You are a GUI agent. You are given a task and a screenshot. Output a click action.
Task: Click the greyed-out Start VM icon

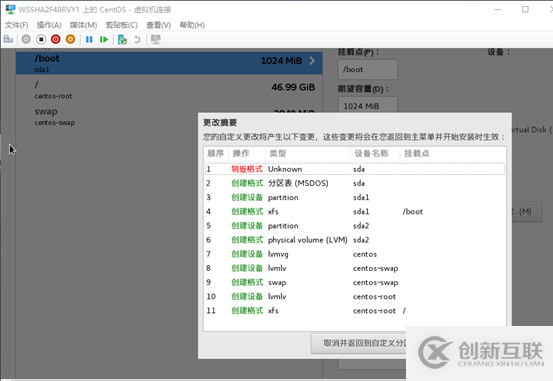click(26, 39)
